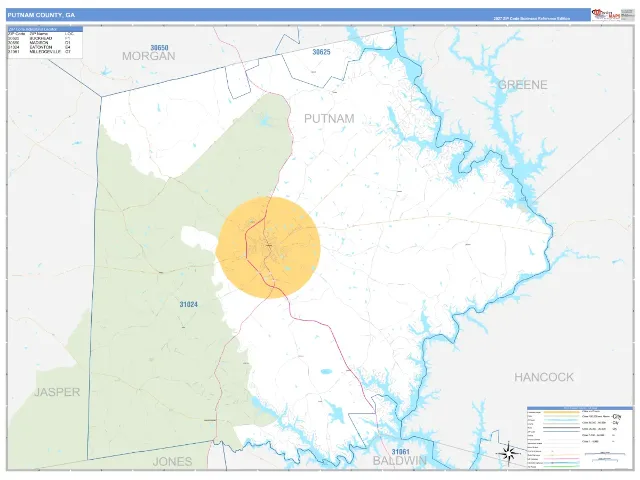Image resolution: width=640 pixels, height=480 pixels.
Task: Click the BALDWIN county label
Action: click(400, 461)
